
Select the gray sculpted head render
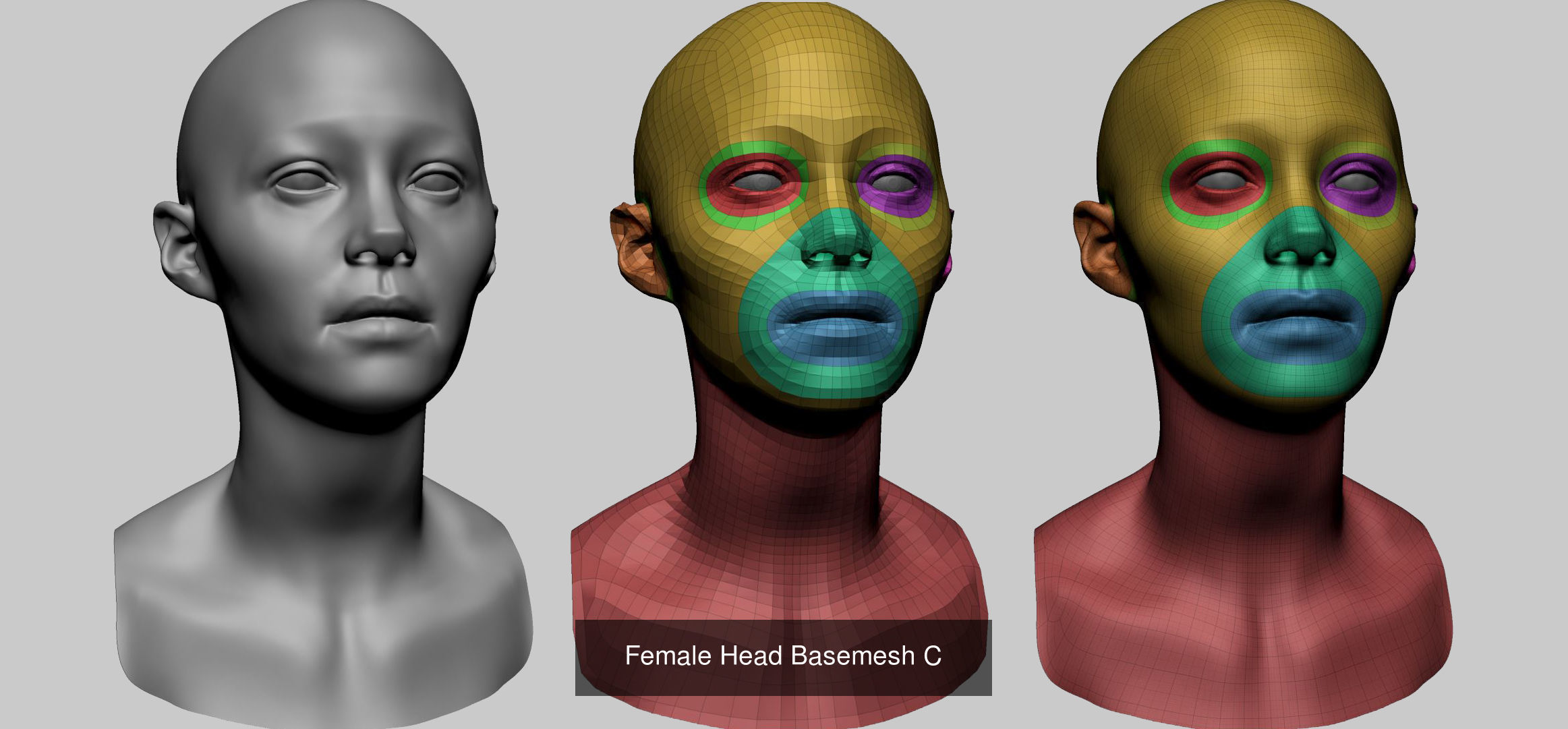[324, 364]
